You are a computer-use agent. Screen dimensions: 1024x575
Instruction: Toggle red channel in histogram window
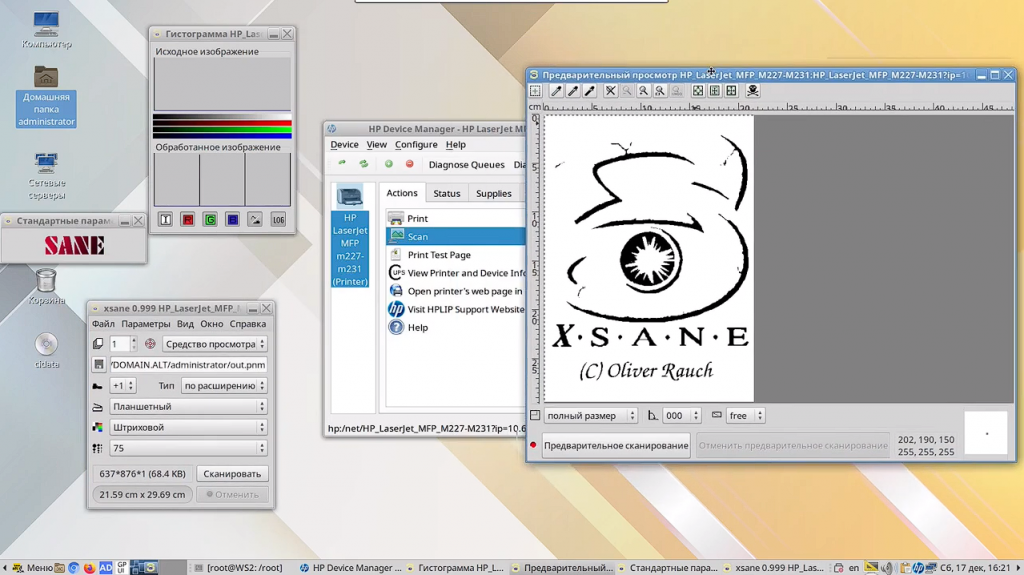tap(188, 220)
